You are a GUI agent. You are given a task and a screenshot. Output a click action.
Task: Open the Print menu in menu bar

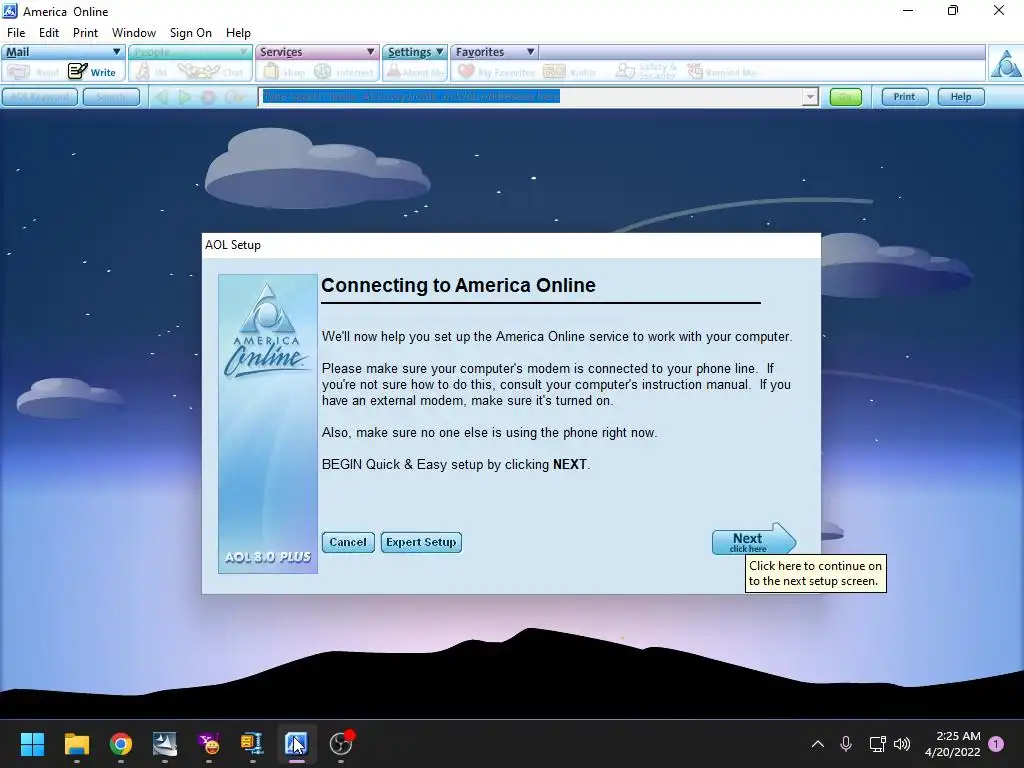click(85, 33)
